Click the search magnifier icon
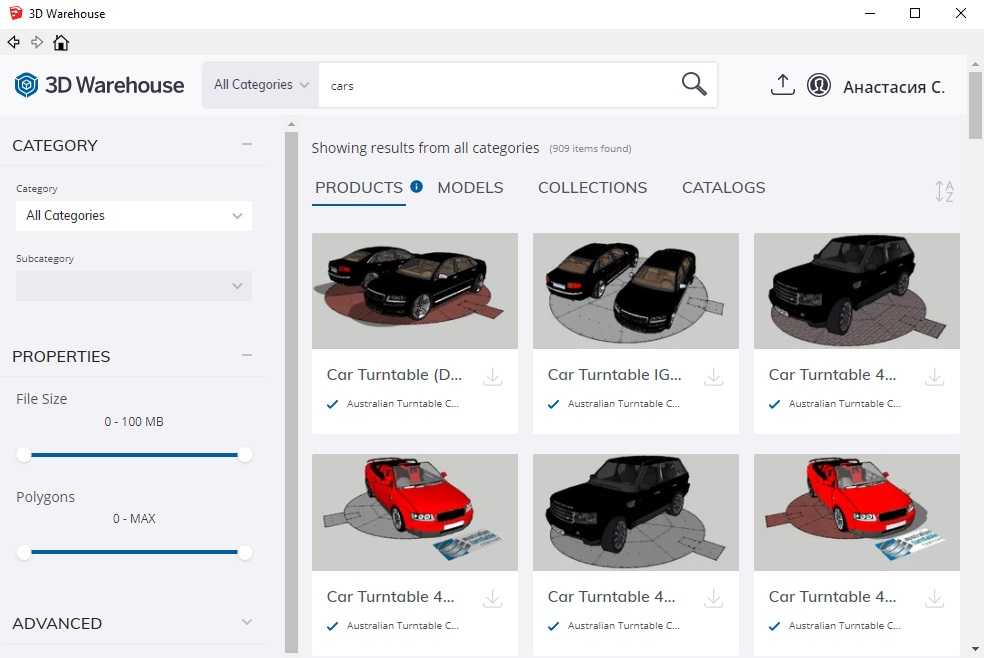This screenshot has height=658, width=984. [x=694, y=84]
